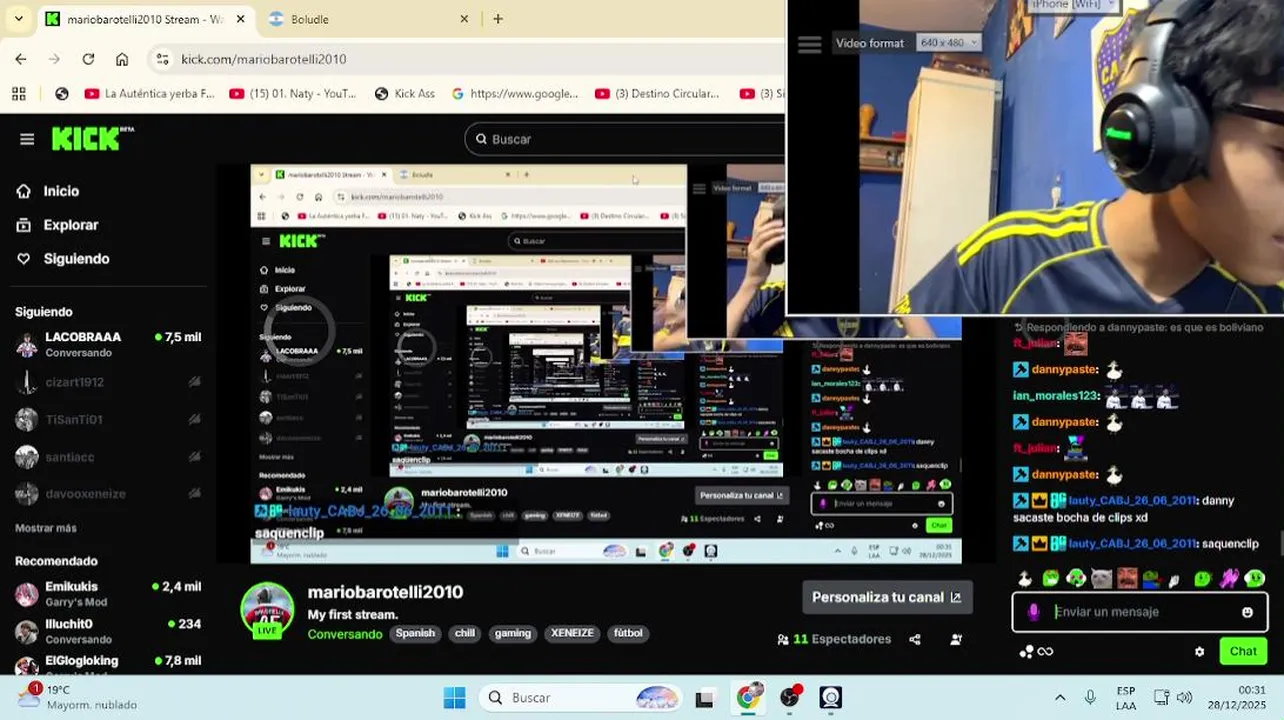Select the XENEIZE tag
Image resolution: width=1284 pixels, height=720 pixels.
pos(572,633)
